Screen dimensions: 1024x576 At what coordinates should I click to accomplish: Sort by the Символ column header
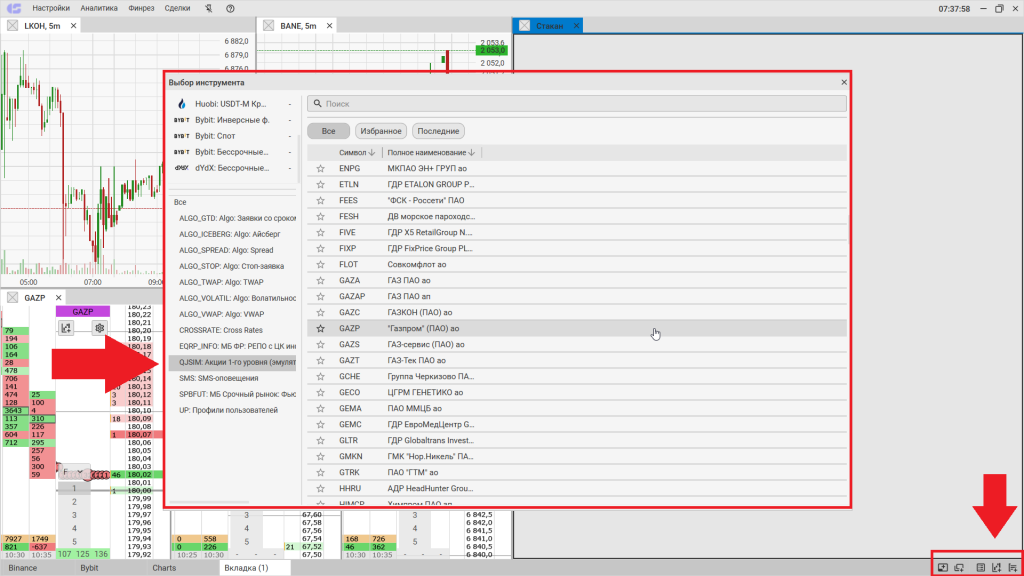coord(357,152)
